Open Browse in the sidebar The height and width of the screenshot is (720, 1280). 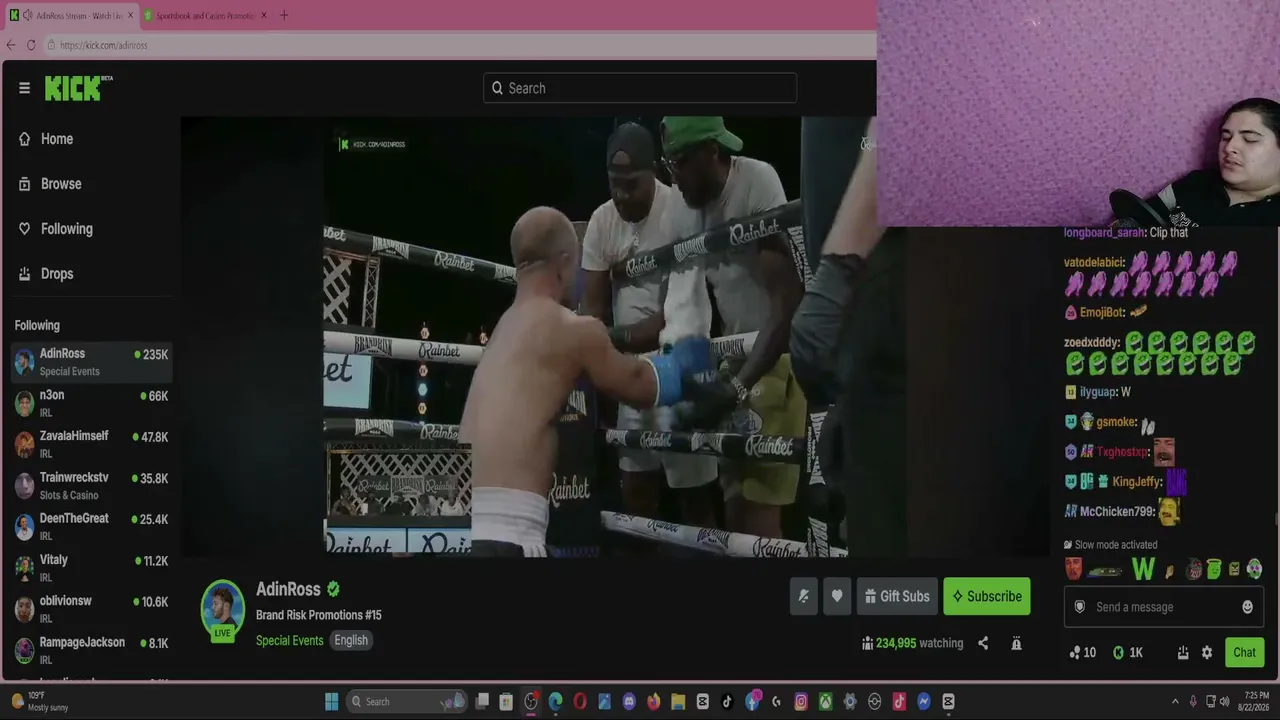pyautogui.click(x=50, y=184)
